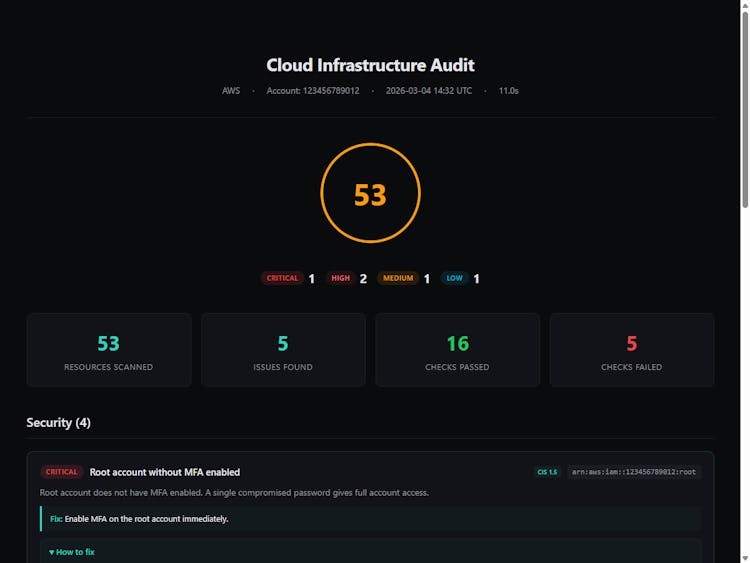Click the Cloud Infrastructure Audit title
750x563 pixels.
click(x=370, y=65)
